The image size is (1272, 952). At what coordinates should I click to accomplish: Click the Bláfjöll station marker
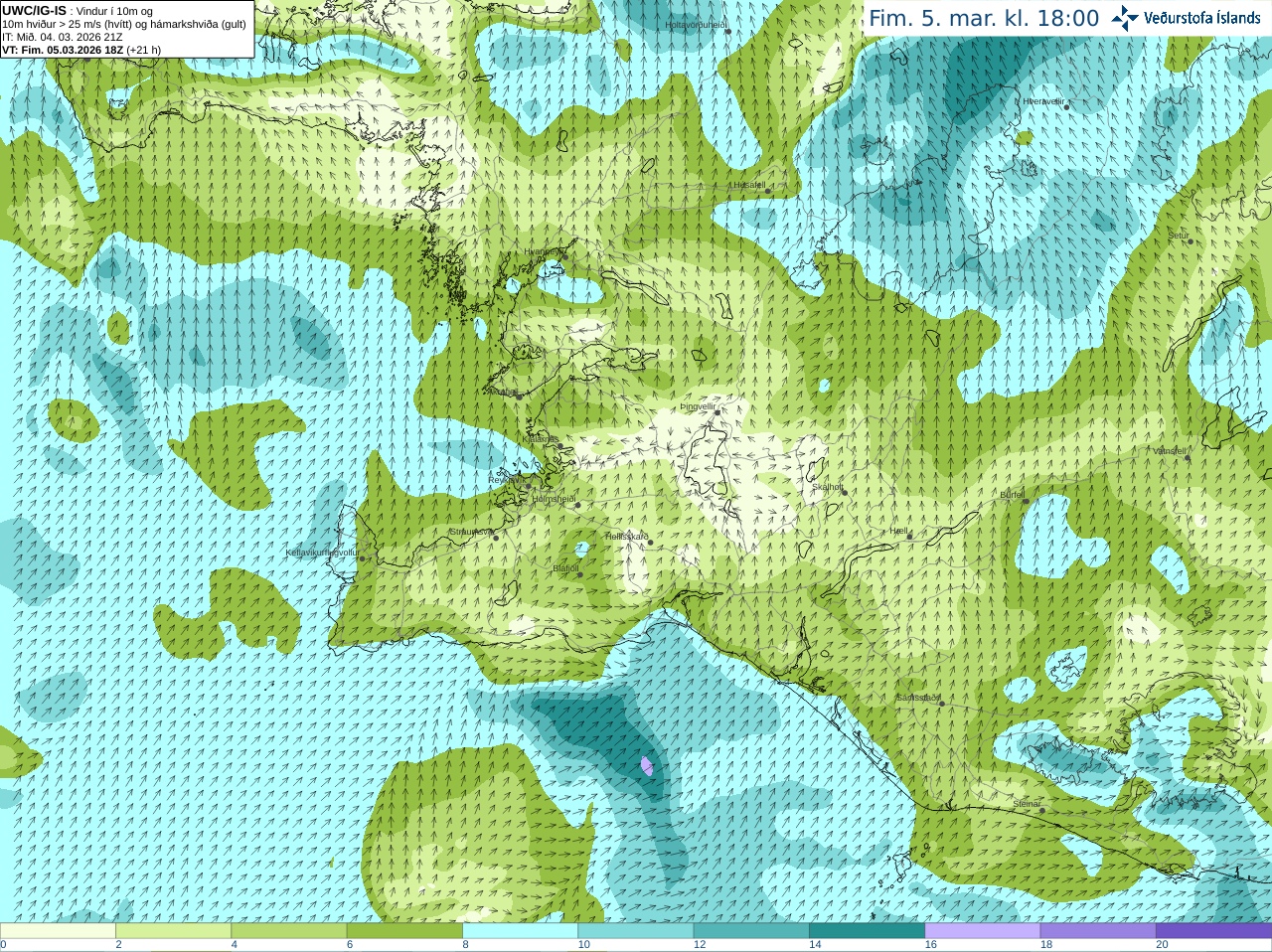coord(580,573)
